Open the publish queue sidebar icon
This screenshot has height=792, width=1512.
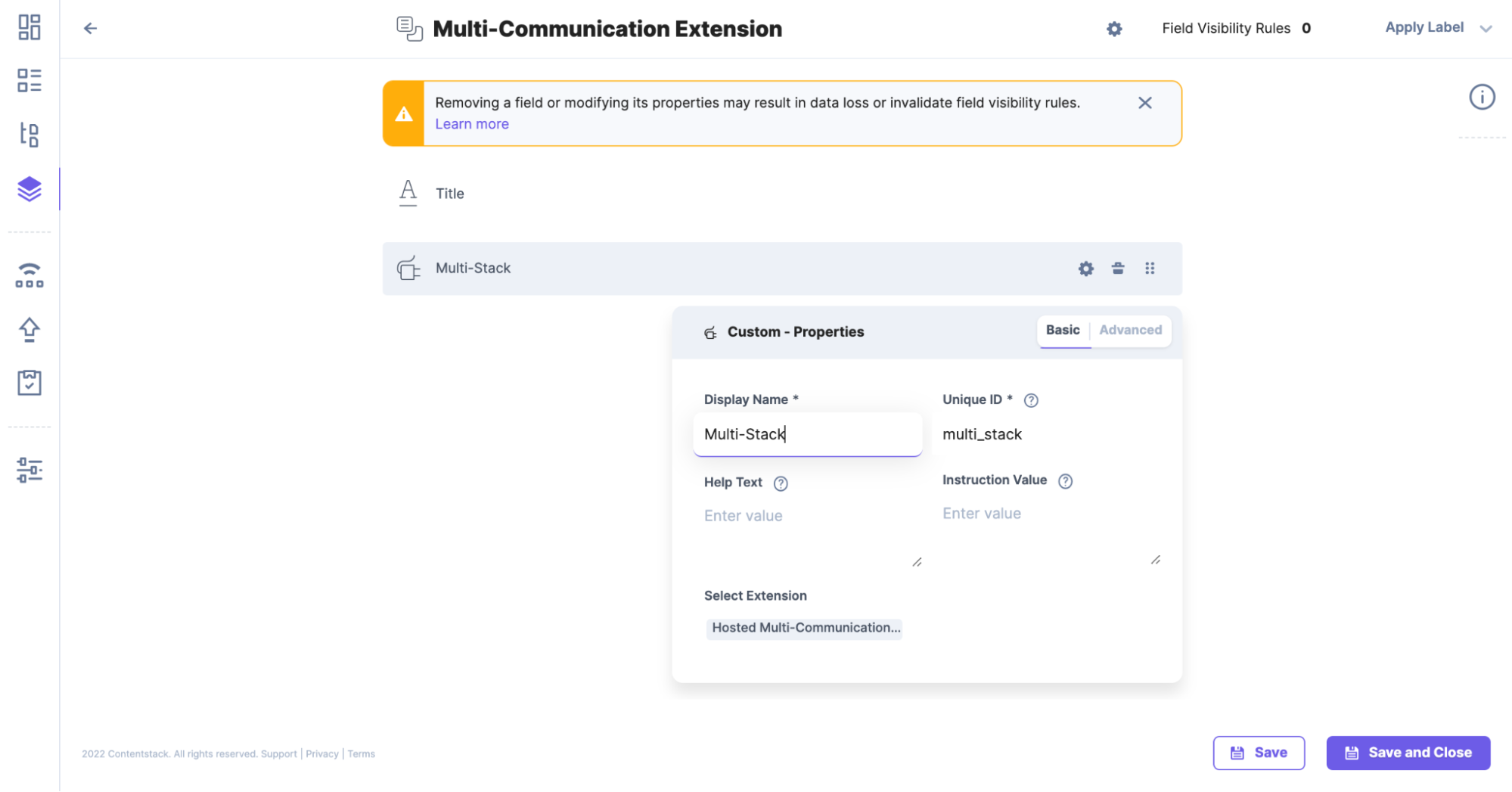(x=29, y=275)
